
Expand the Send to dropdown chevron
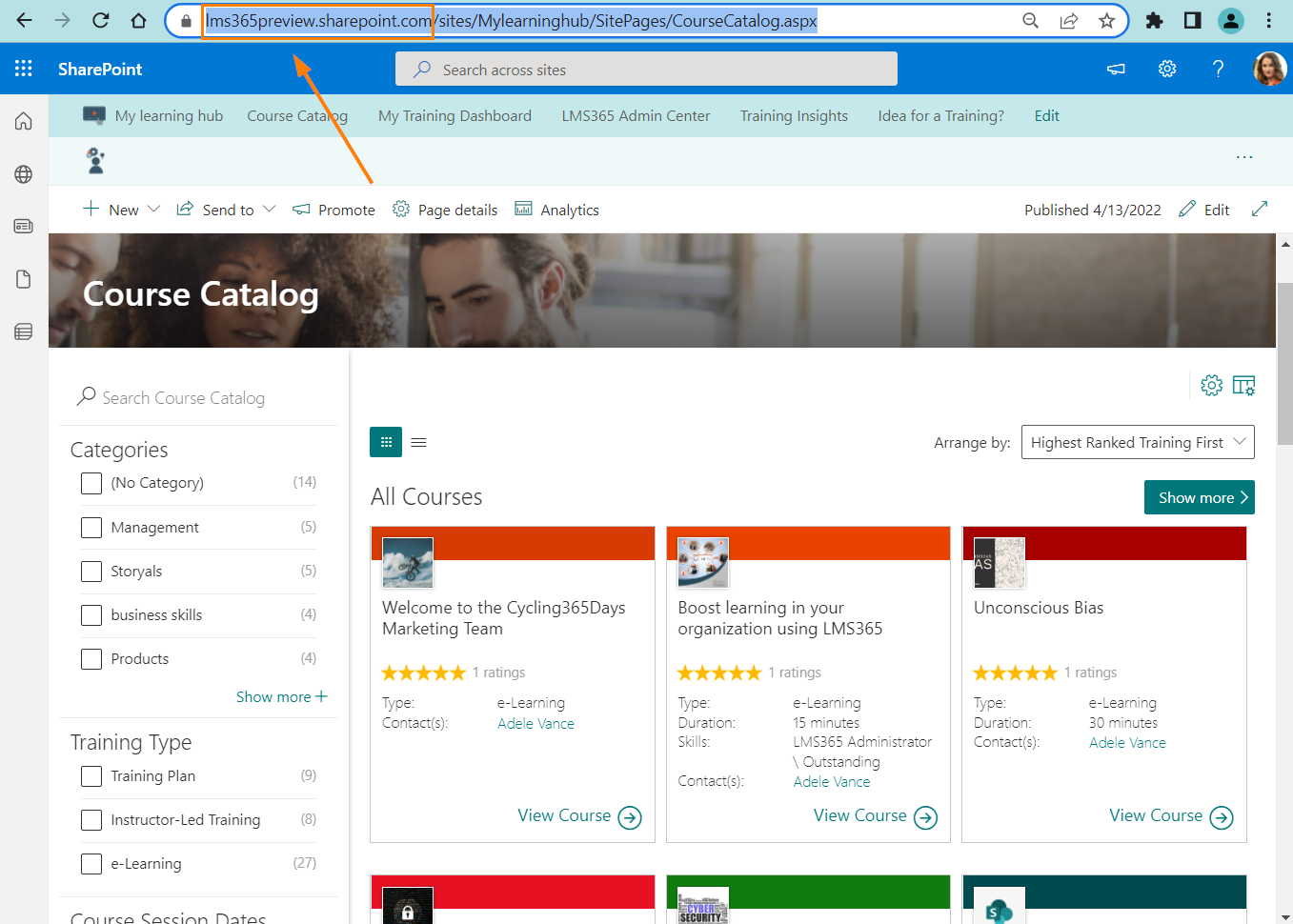[269, 209]
